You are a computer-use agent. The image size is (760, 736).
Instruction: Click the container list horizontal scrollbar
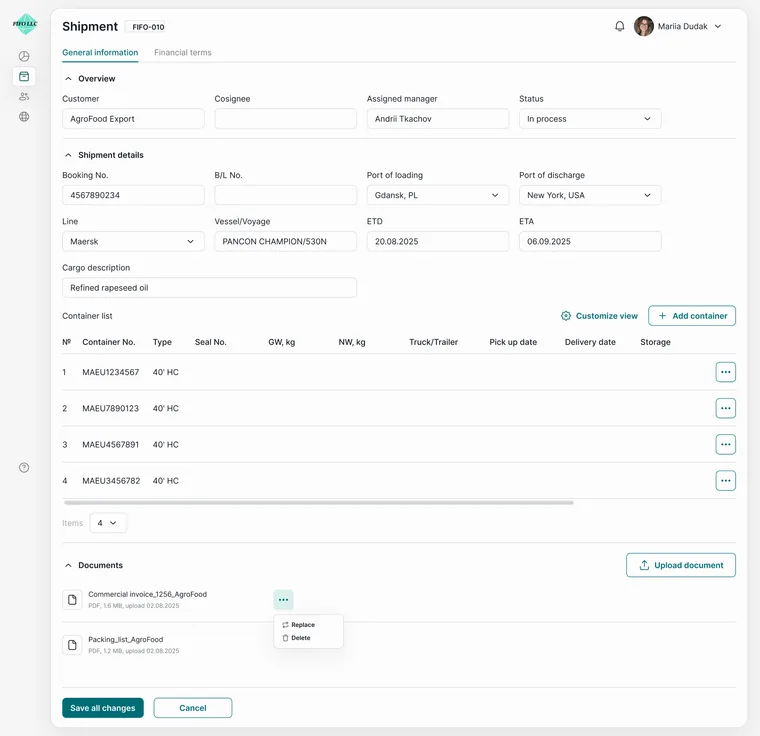(x=318, y=503)
